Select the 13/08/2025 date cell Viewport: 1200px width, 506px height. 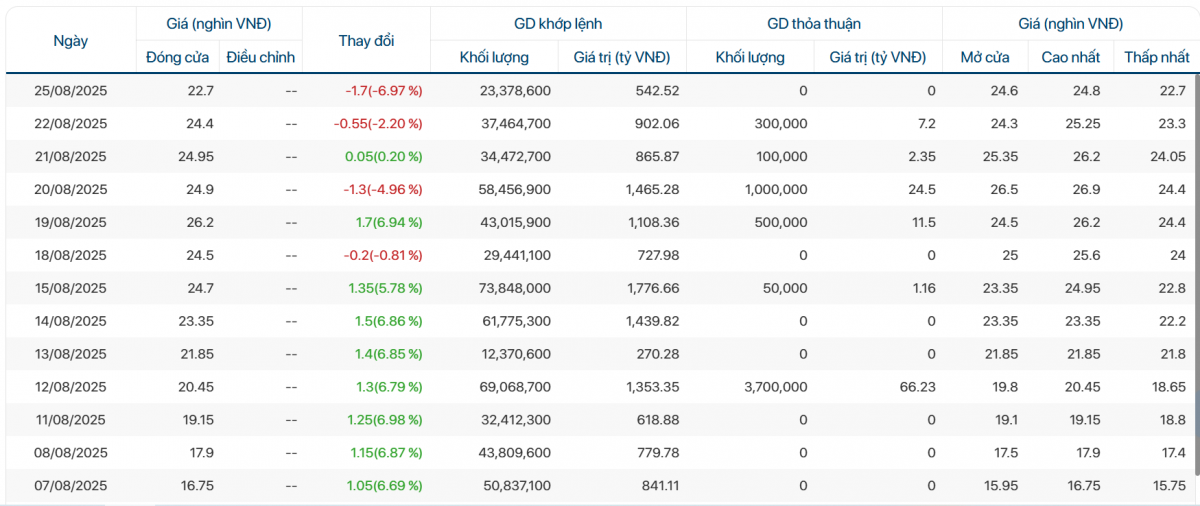[x=70, y=354]
